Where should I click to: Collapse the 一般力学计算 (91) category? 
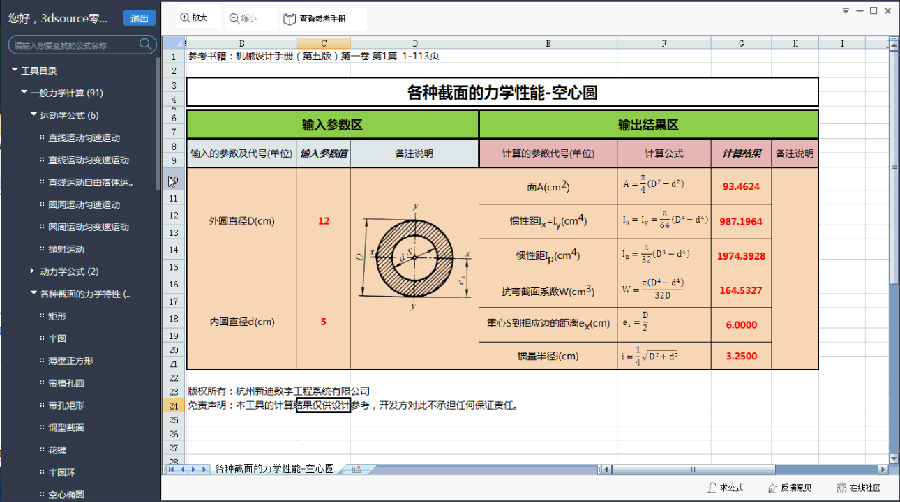(23, 93)
